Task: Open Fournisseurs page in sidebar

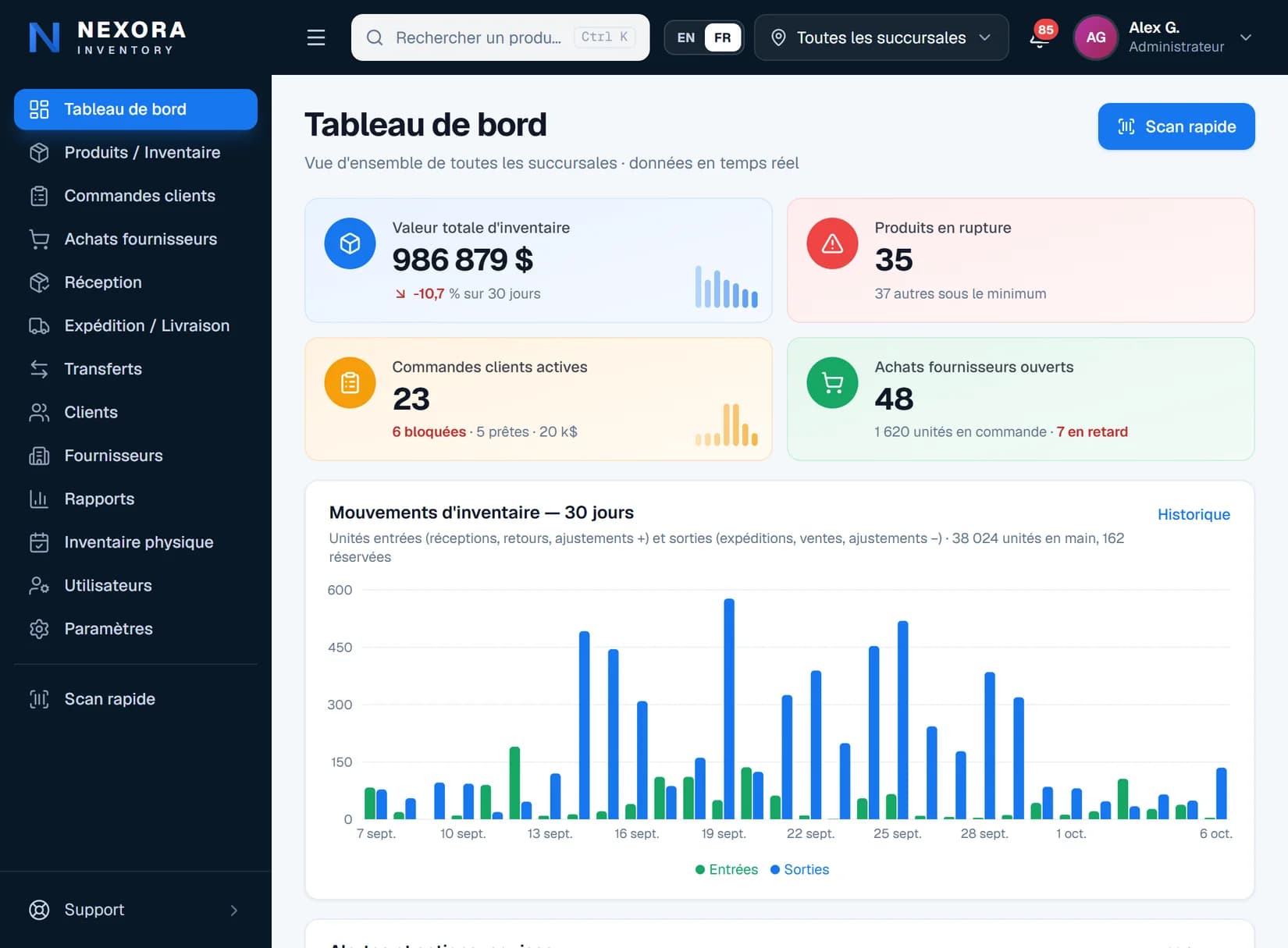Action: [x=136, y=456]
